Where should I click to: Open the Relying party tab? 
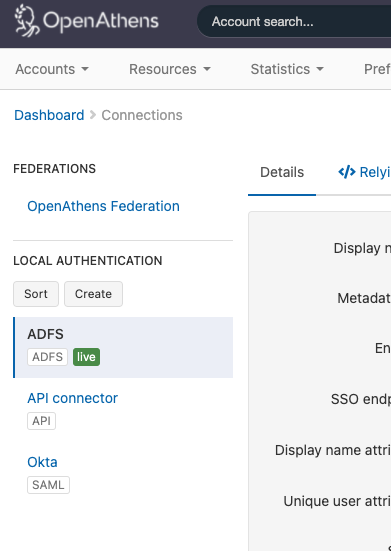364,173
